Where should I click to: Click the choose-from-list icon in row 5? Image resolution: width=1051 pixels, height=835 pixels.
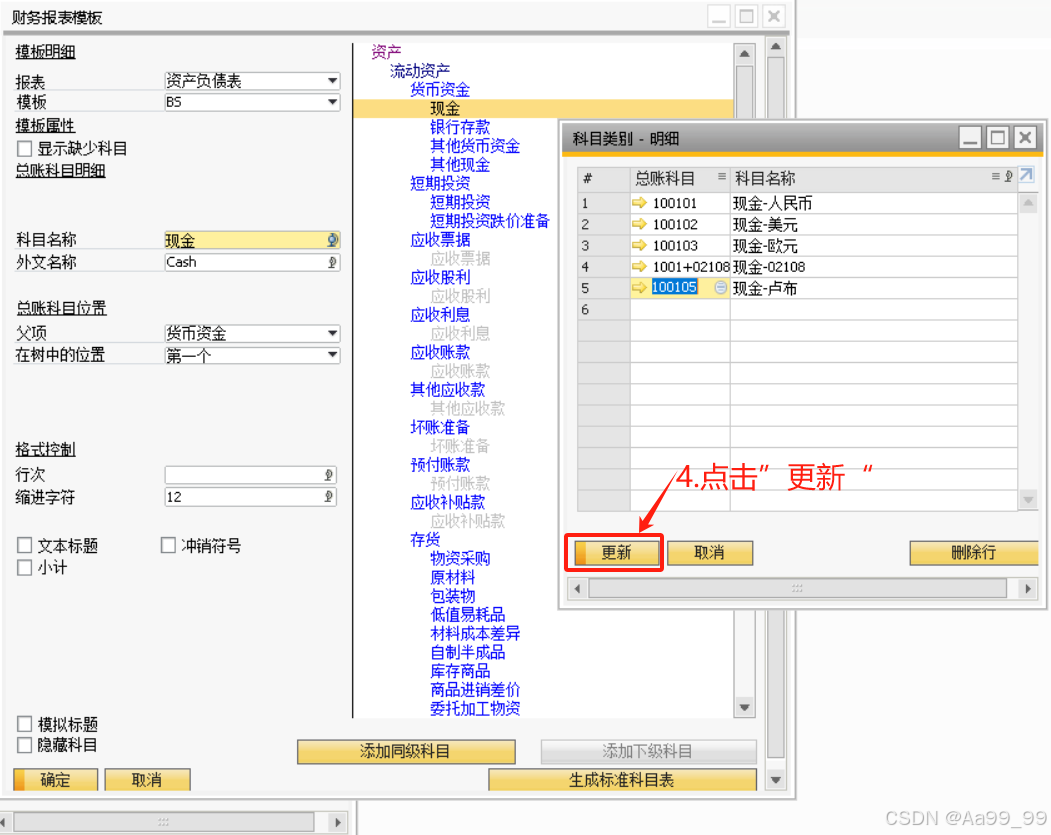coord(721,288)
